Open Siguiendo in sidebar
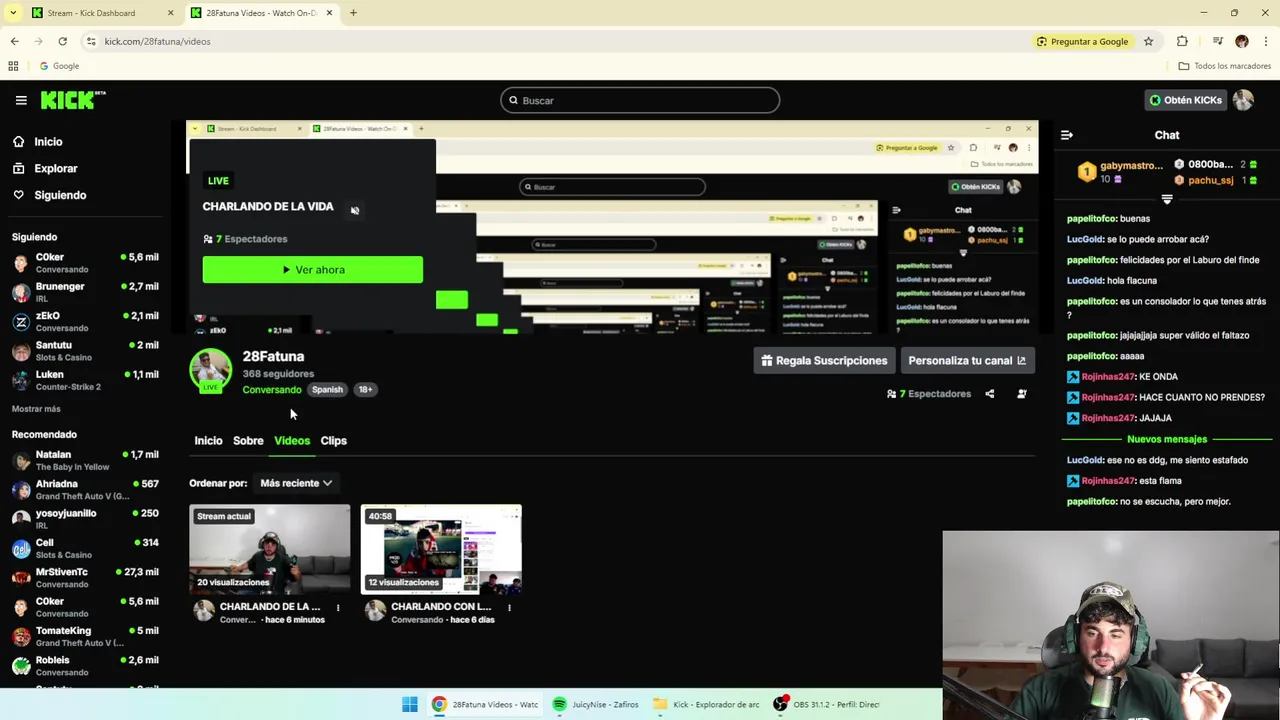 60,195
